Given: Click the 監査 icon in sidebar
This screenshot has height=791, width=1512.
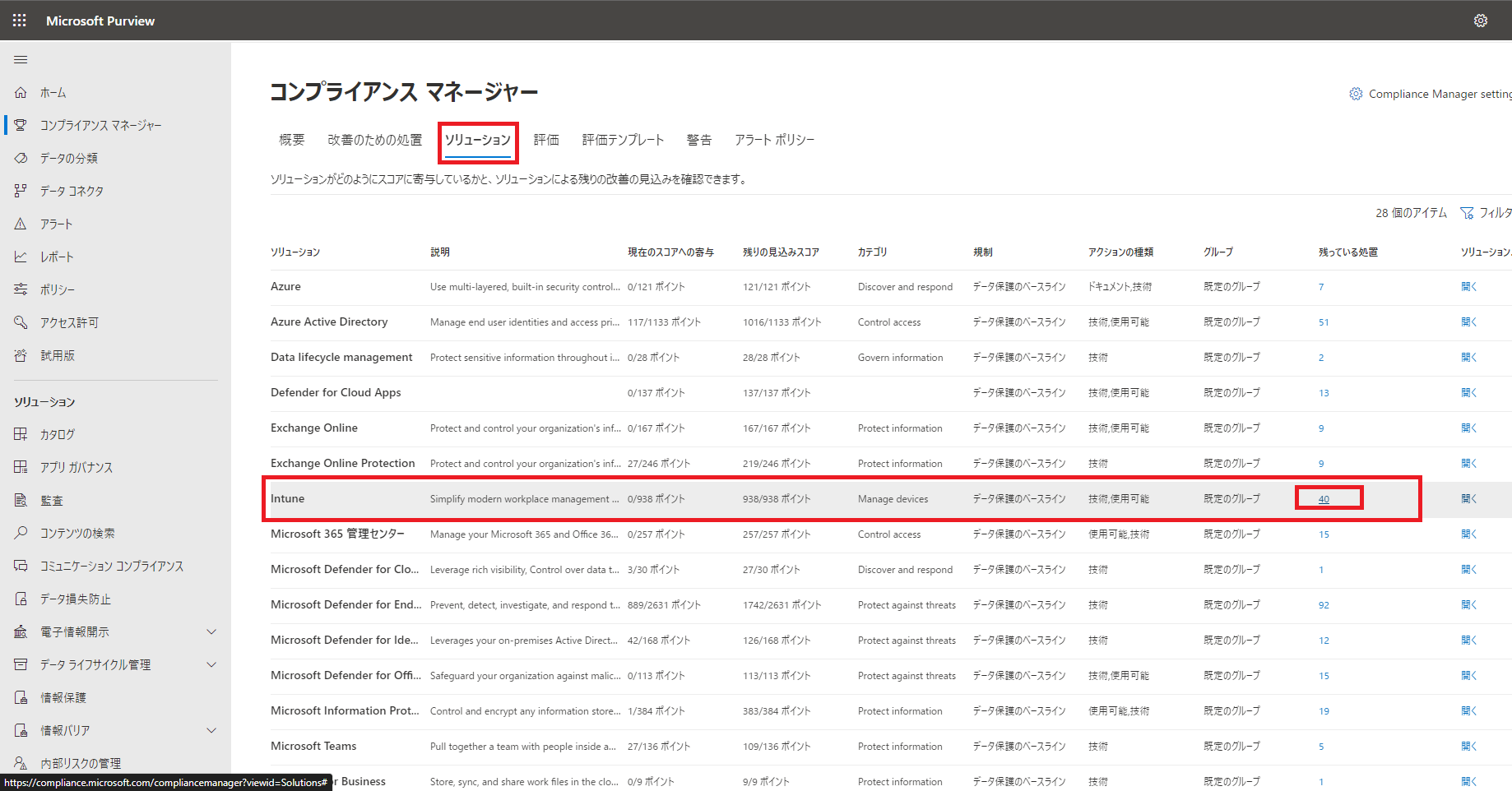Looking at the screenshot, I should coord(21,500).
